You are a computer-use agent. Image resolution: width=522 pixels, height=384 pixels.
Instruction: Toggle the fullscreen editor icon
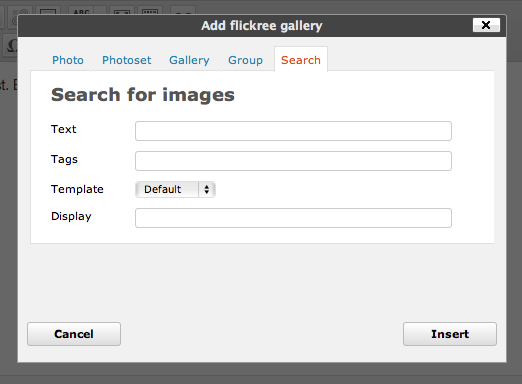122,11
